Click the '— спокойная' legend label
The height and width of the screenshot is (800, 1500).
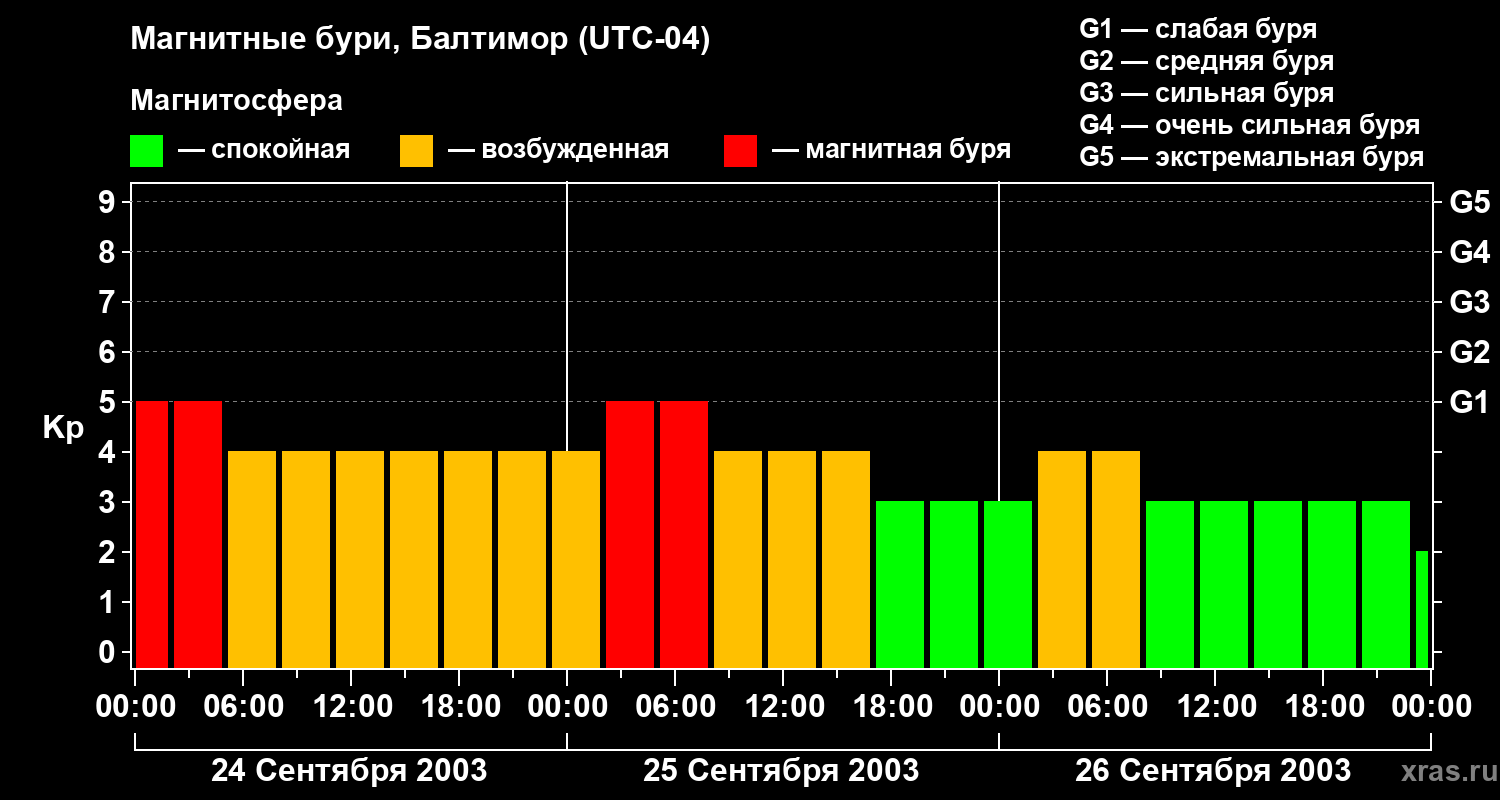point(264,151)
